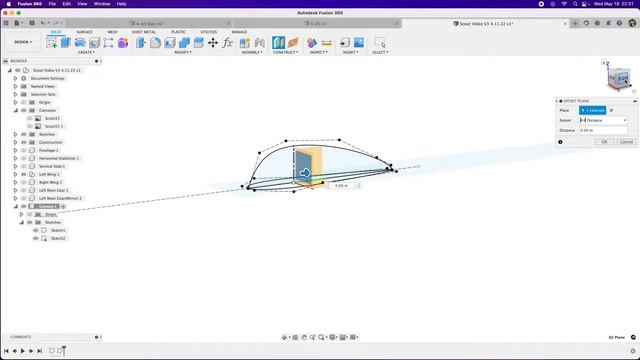Click the Insert Derive icon

pos(344,42)
